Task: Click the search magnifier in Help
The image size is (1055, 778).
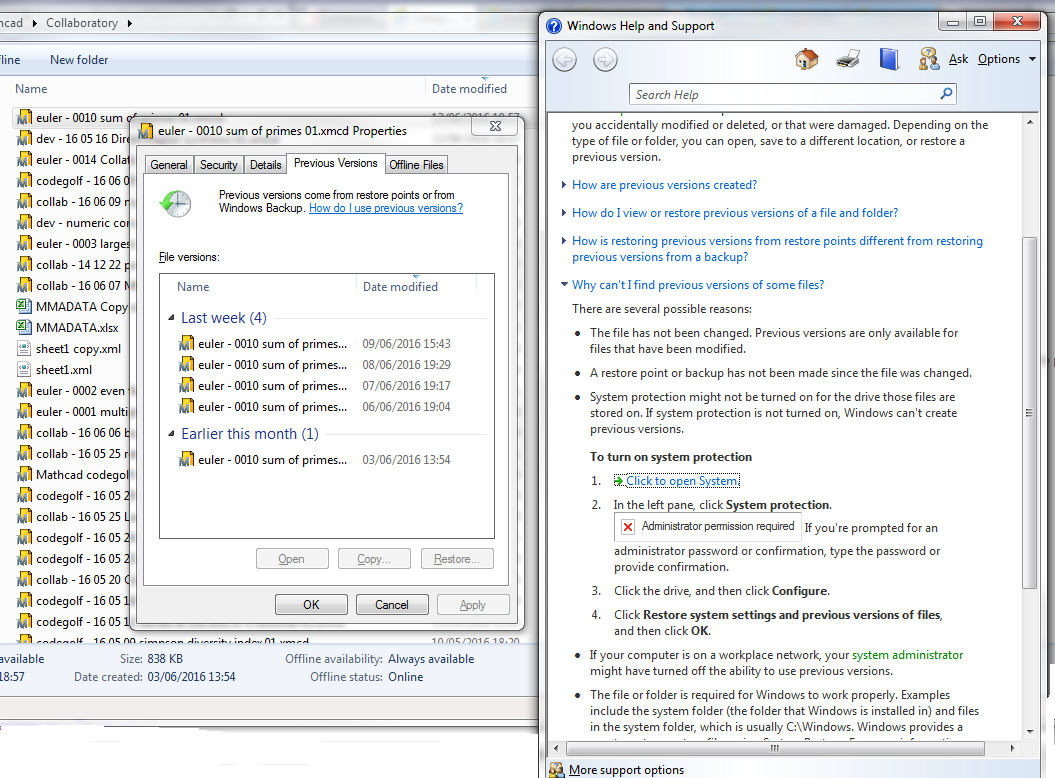Action: [946, 94]
